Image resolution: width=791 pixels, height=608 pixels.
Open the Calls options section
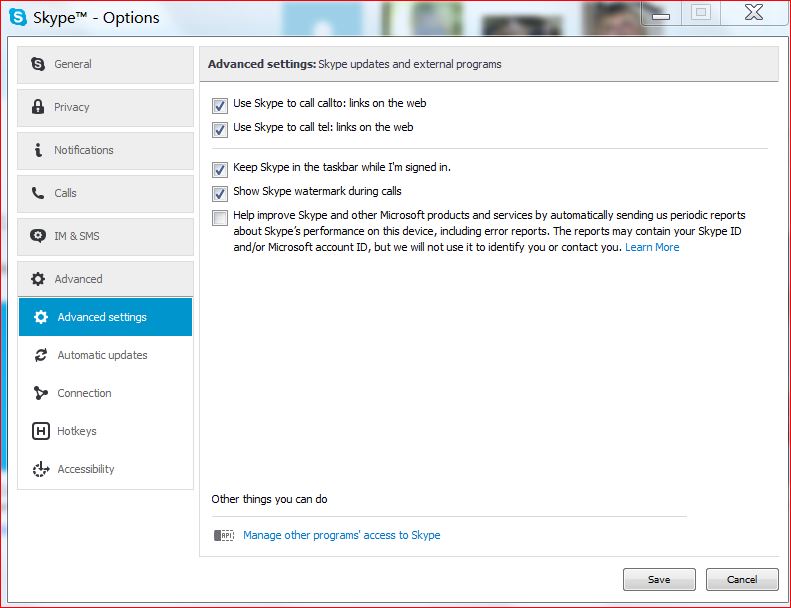click(x=105, y=193)
